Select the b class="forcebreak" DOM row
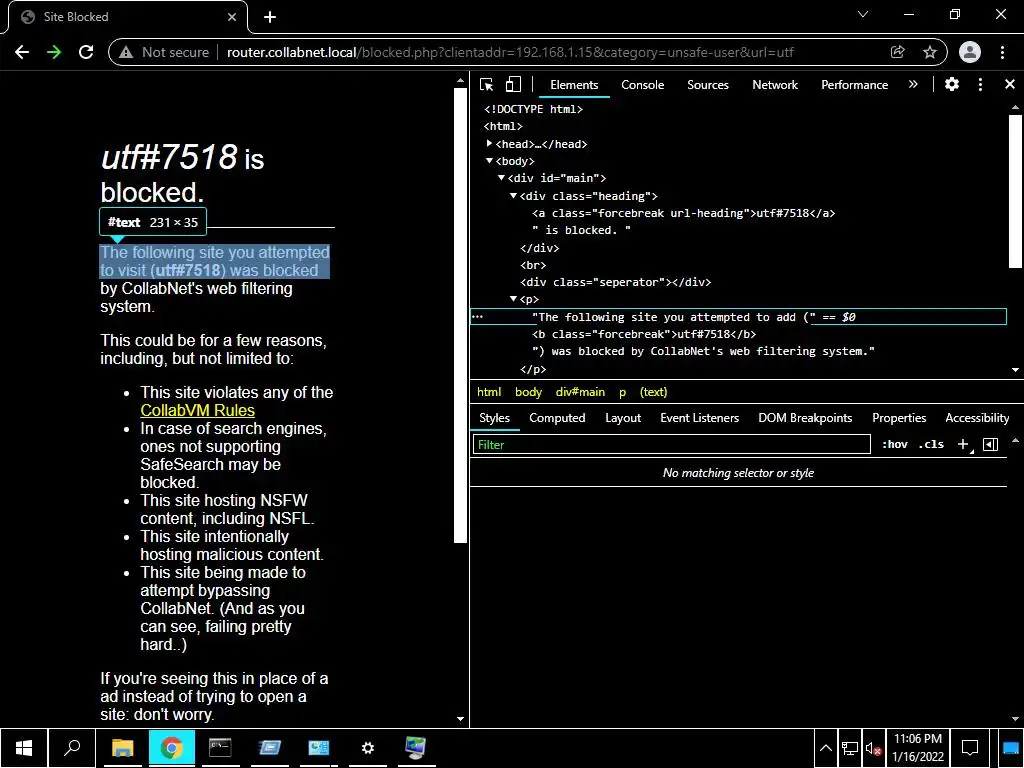 644,334
